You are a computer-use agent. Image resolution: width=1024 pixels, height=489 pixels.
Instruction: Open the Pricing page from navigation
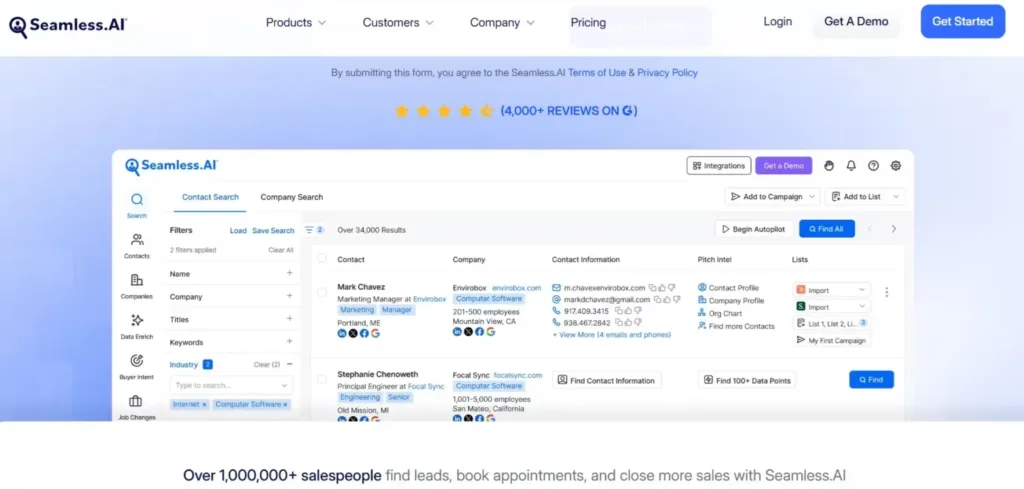588,22
